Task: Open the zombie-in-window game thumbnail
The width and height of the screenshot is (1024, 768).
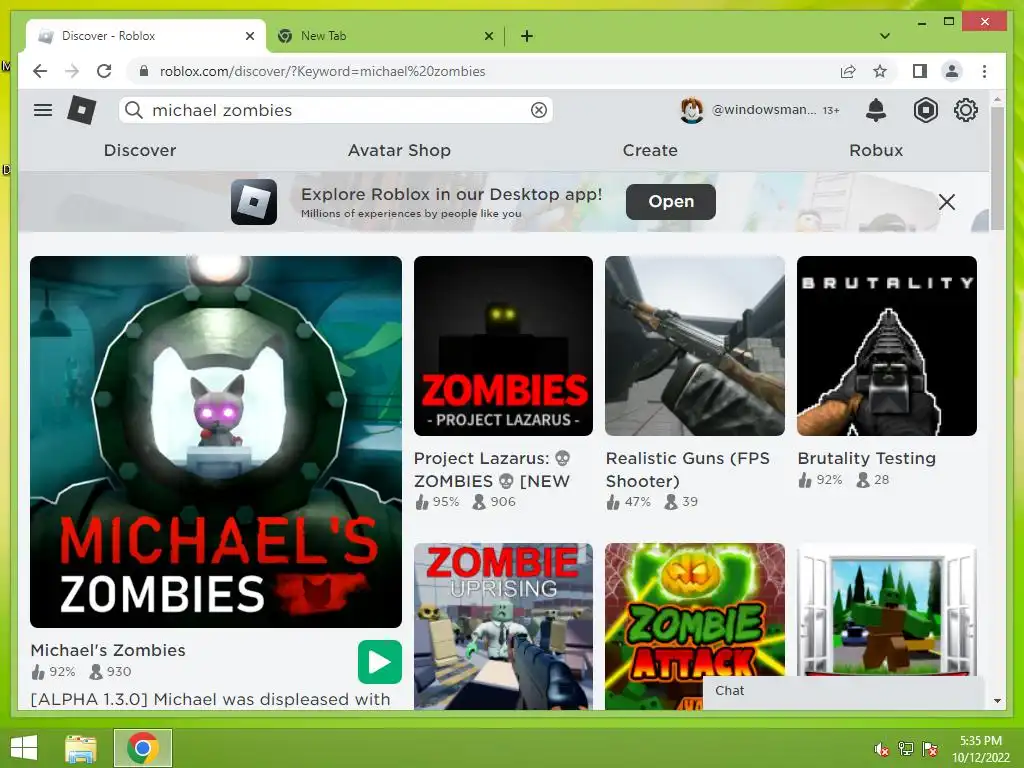Action: point(887,609)
